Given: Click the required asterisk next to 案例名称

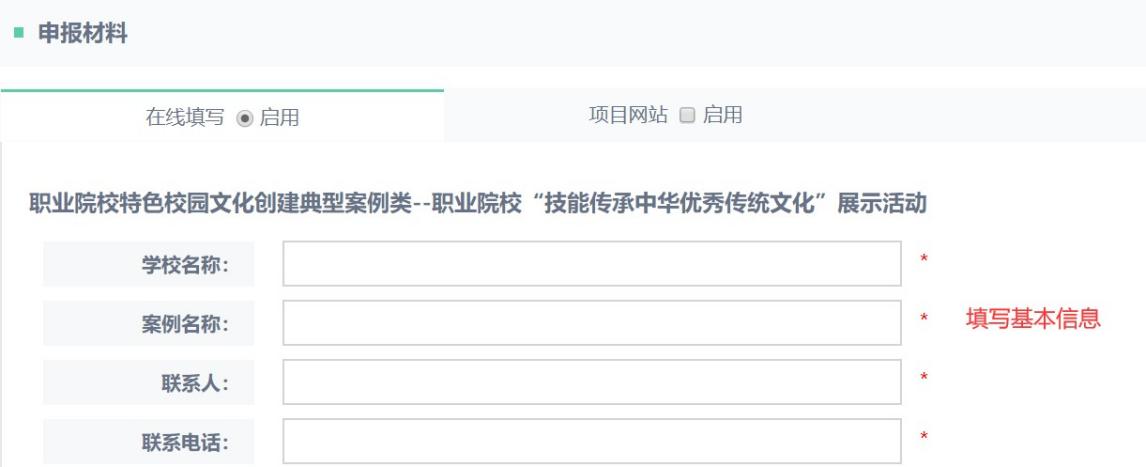Looking at the screenshot, I should pyautogui.click(x=924, y=320).
